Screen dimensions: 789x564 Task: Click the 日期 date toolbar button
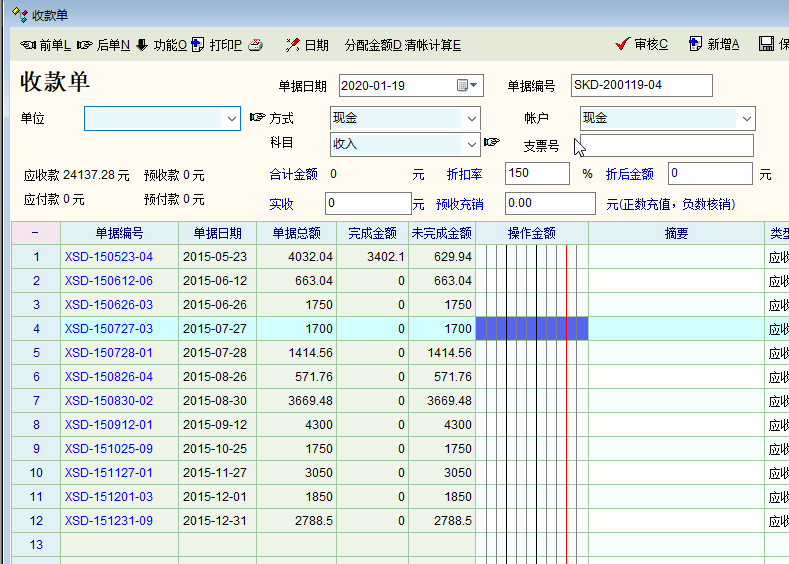(x=307, y=45)
